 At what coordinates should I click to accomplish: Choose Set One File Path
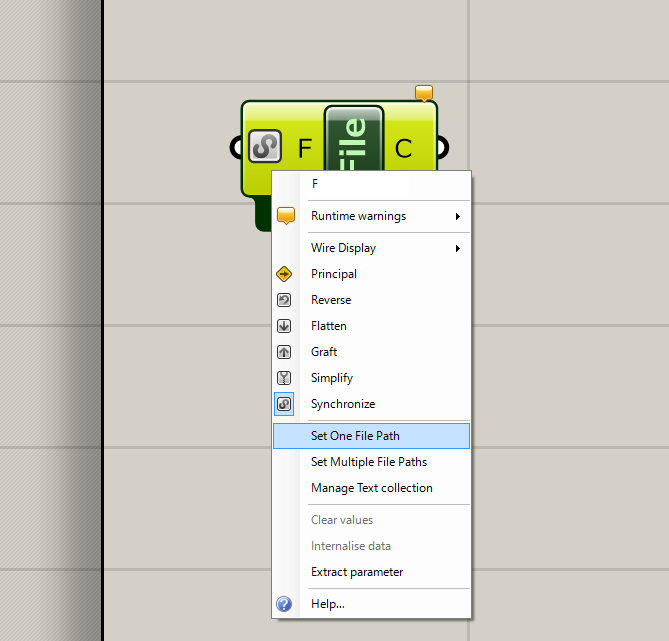(371, 436)
